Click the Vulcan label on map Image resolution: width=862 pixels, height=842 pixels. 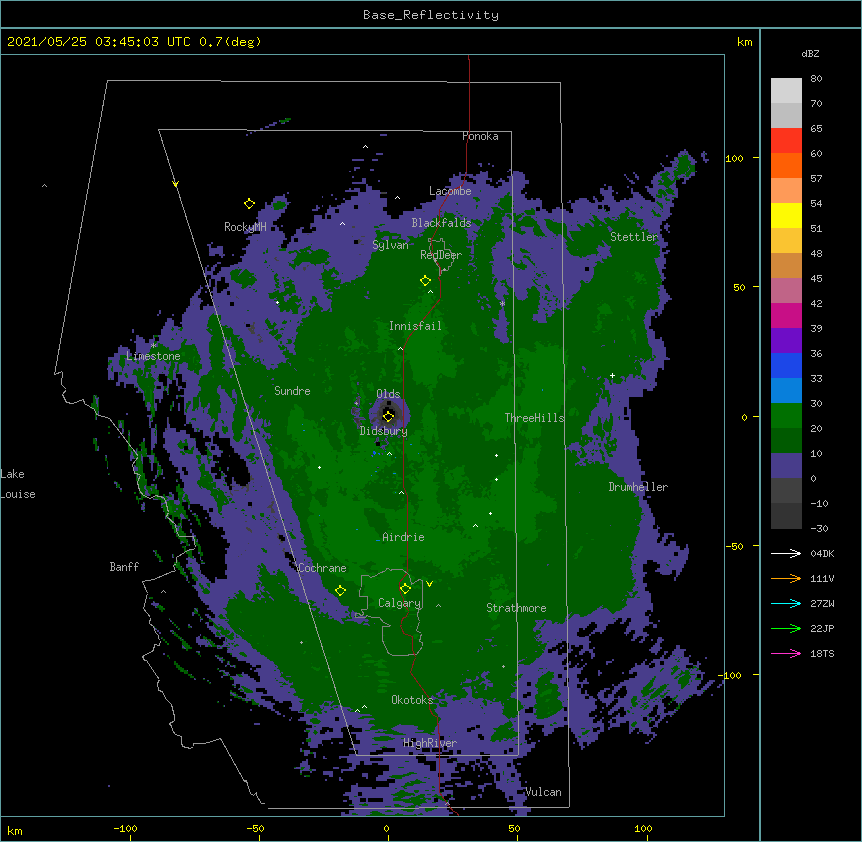tap(543, 792)
